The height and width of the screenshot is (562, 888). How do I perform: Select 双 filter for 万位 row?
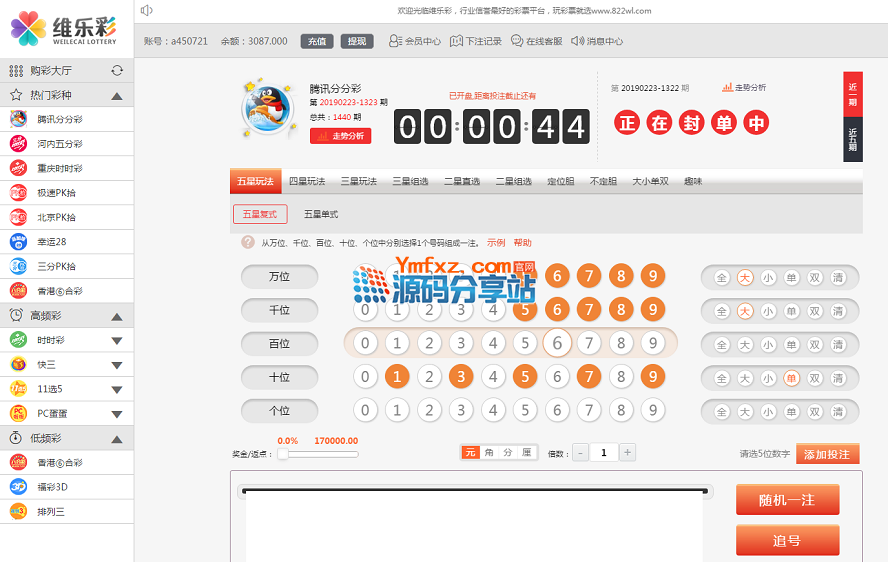click(814, 278)
